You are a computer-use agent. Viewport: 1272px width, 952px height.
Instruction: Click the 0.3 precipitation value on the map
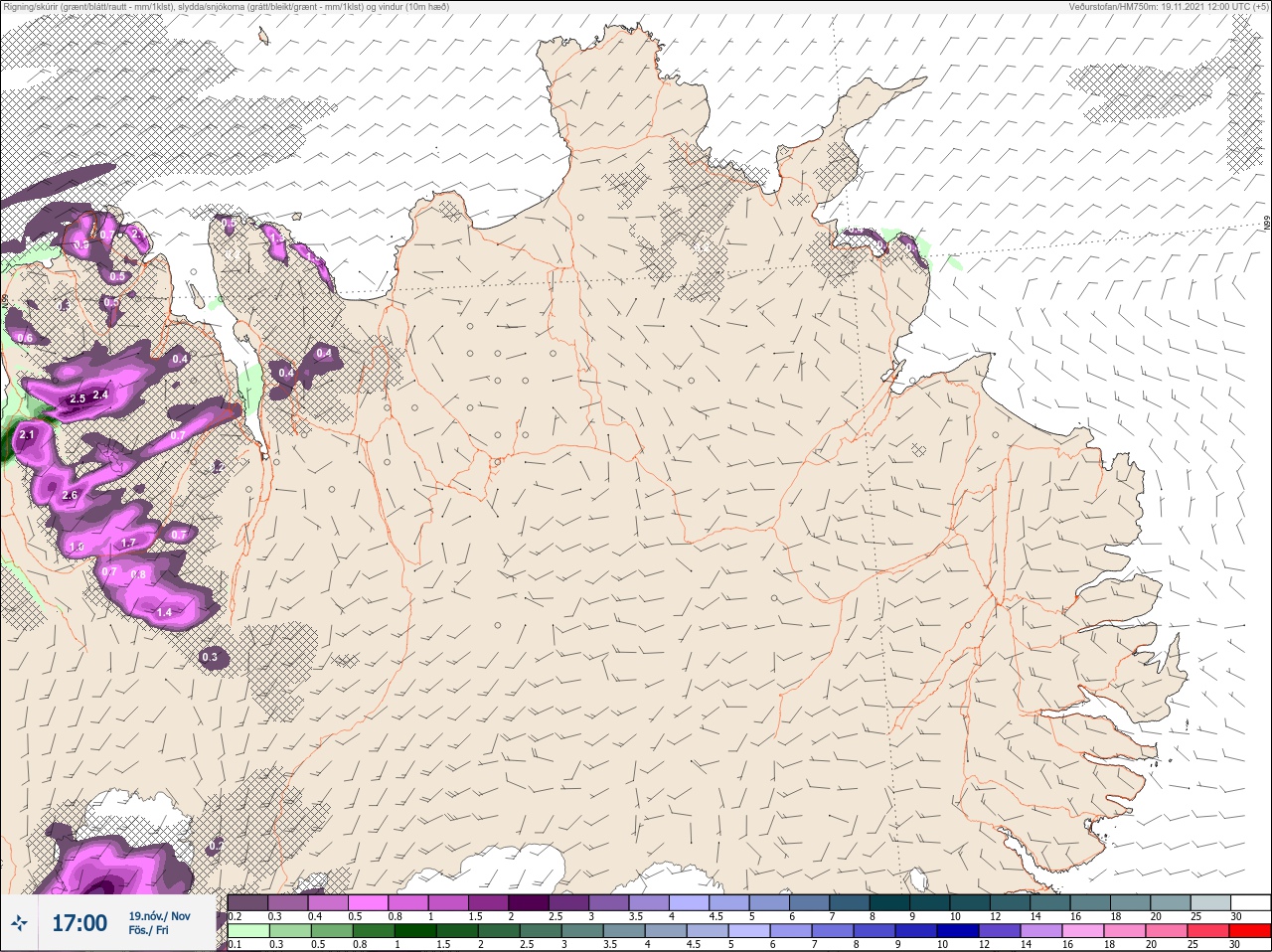tap(210, 657)
